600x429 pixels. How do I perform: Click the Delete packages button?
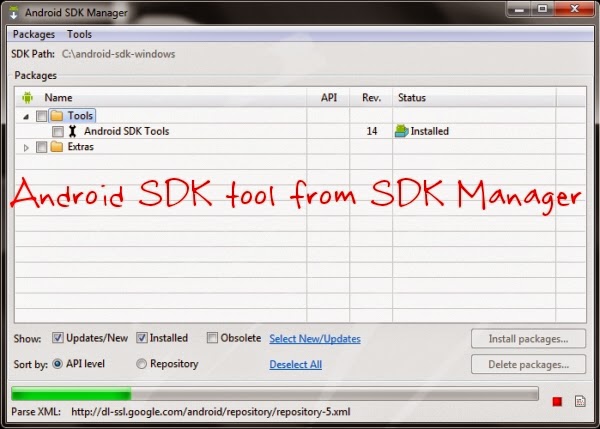click(528, 364)
